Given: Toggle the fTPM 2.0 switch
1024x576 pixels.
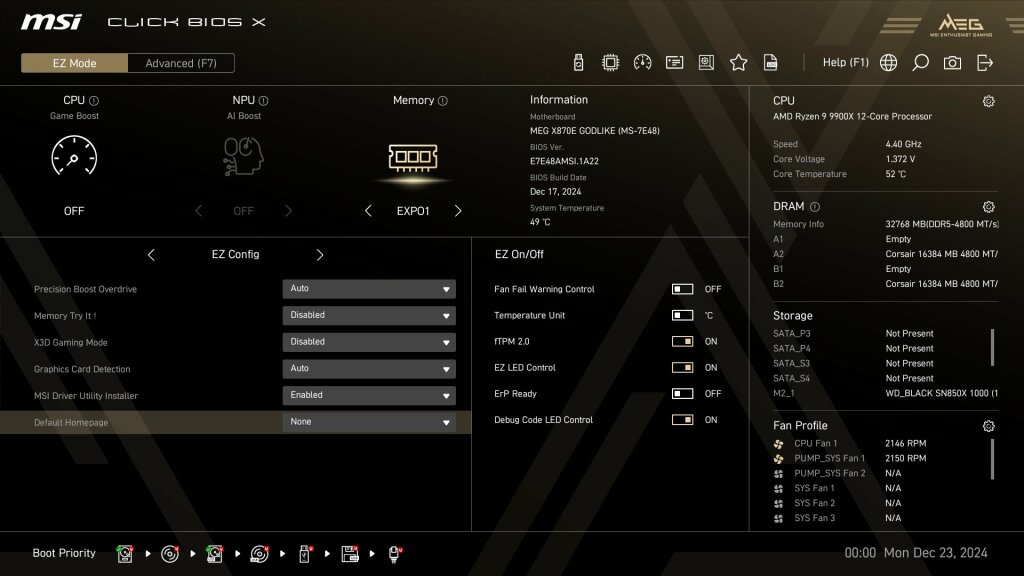Looking at the screenshot, I should [682, 341].
